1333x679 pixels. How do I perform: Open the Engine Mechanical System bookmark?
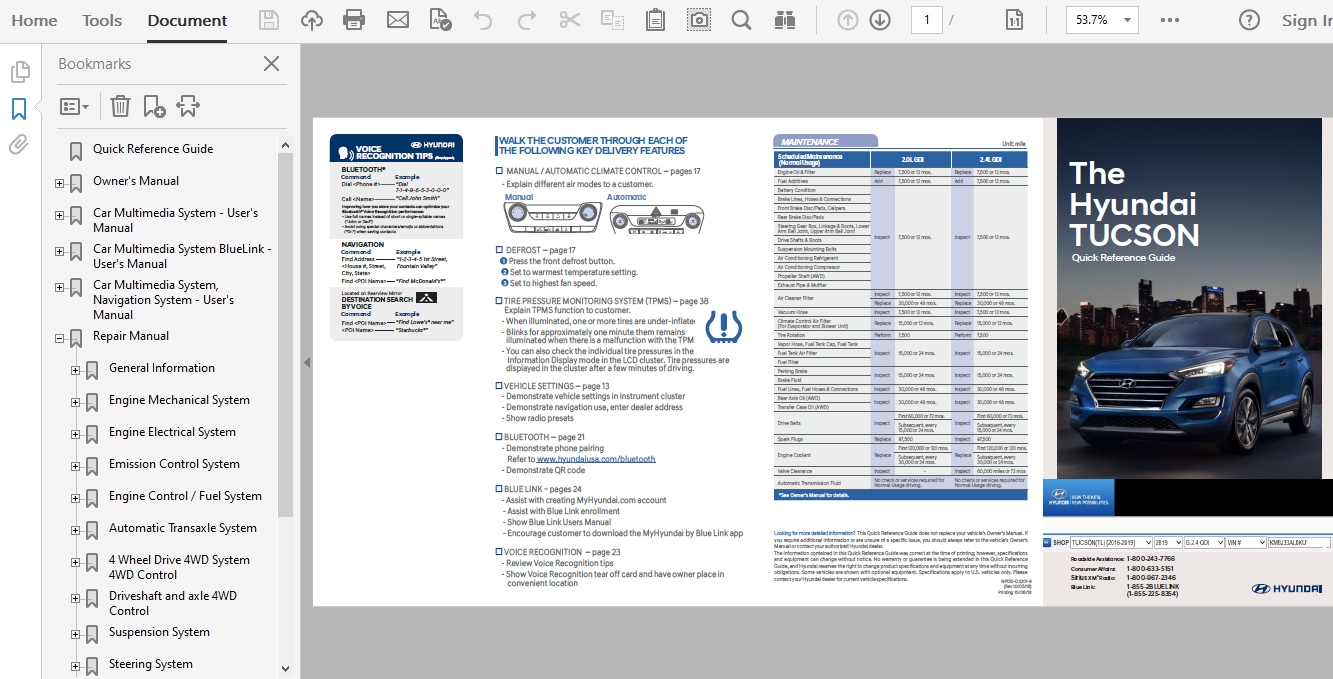pos(179,400)
